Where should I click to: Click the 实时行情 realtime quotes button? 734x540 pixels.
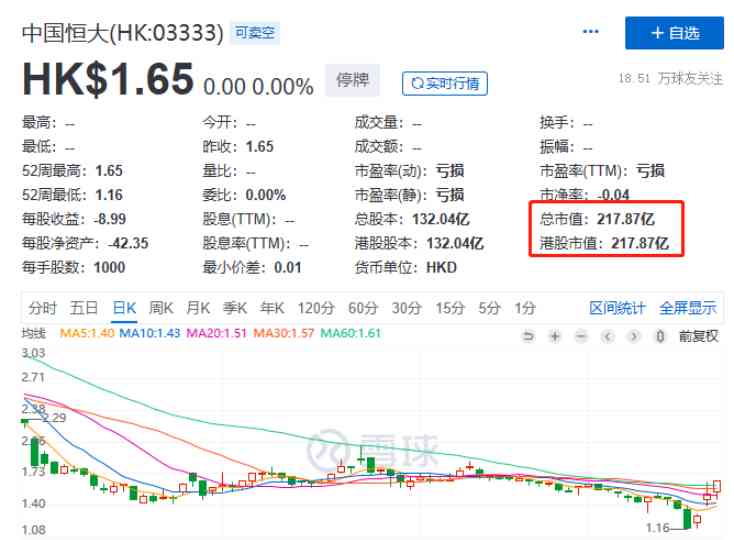tap(445, 83)
